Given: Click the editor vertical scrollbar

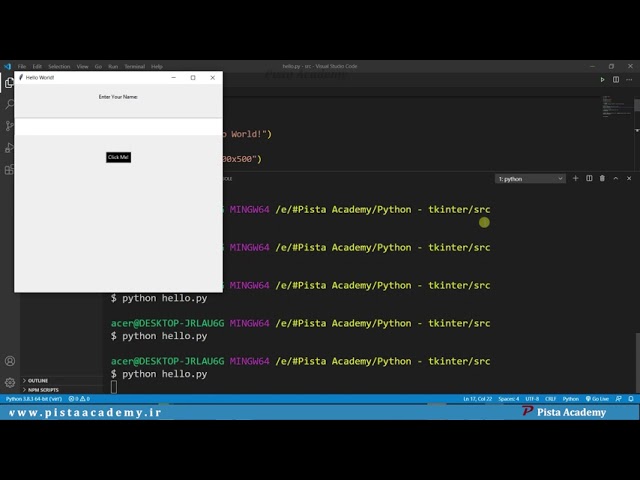Looking at the screenshot, I should click(x=637, y=104).
